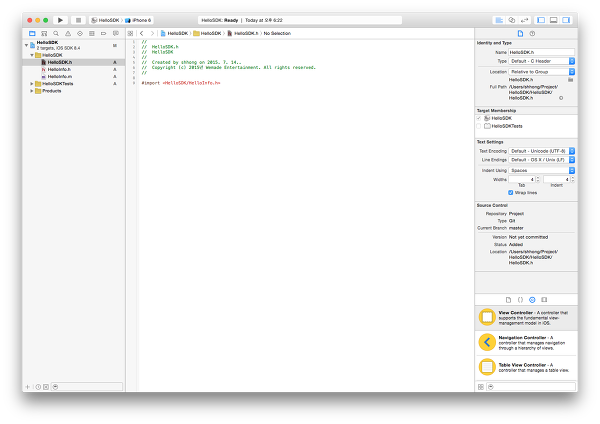Select Navigation Controller in the library
Image resolution: width=600 pixels, height=424 pixels.
(x=526, y=343)
